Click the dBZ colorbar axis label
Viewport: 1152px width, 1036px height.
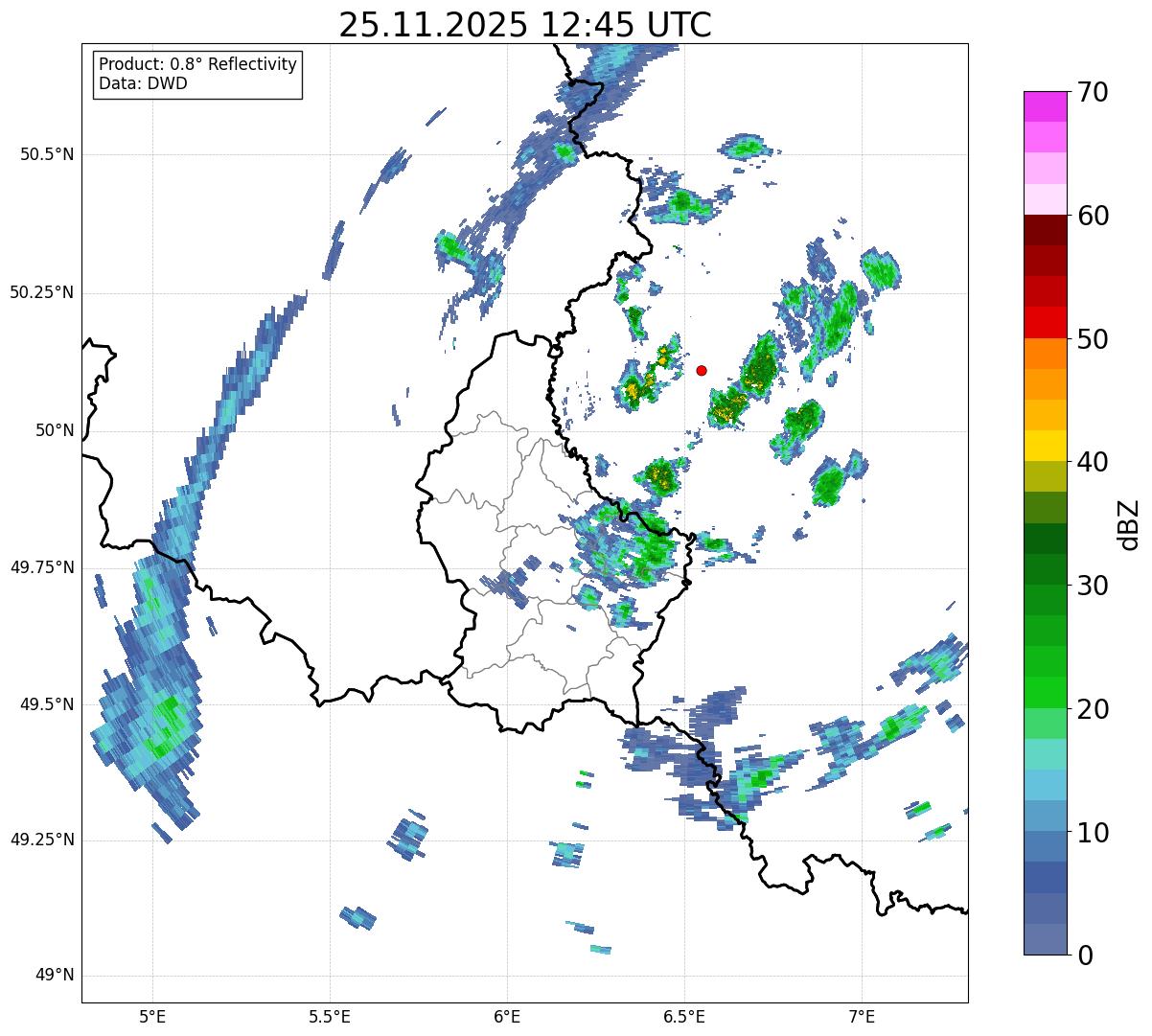point(1129,523)
